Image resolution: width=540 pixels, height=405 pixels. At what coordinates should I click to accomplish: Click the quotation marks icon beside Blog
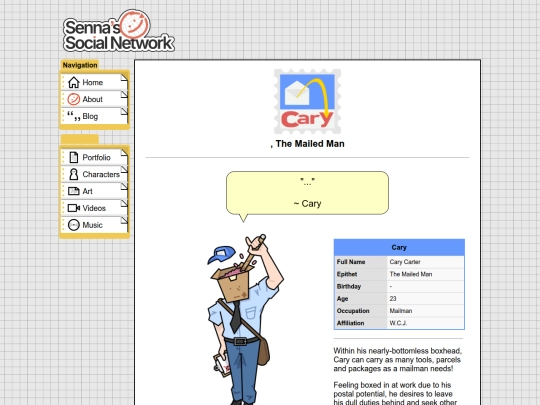point(73,116)
